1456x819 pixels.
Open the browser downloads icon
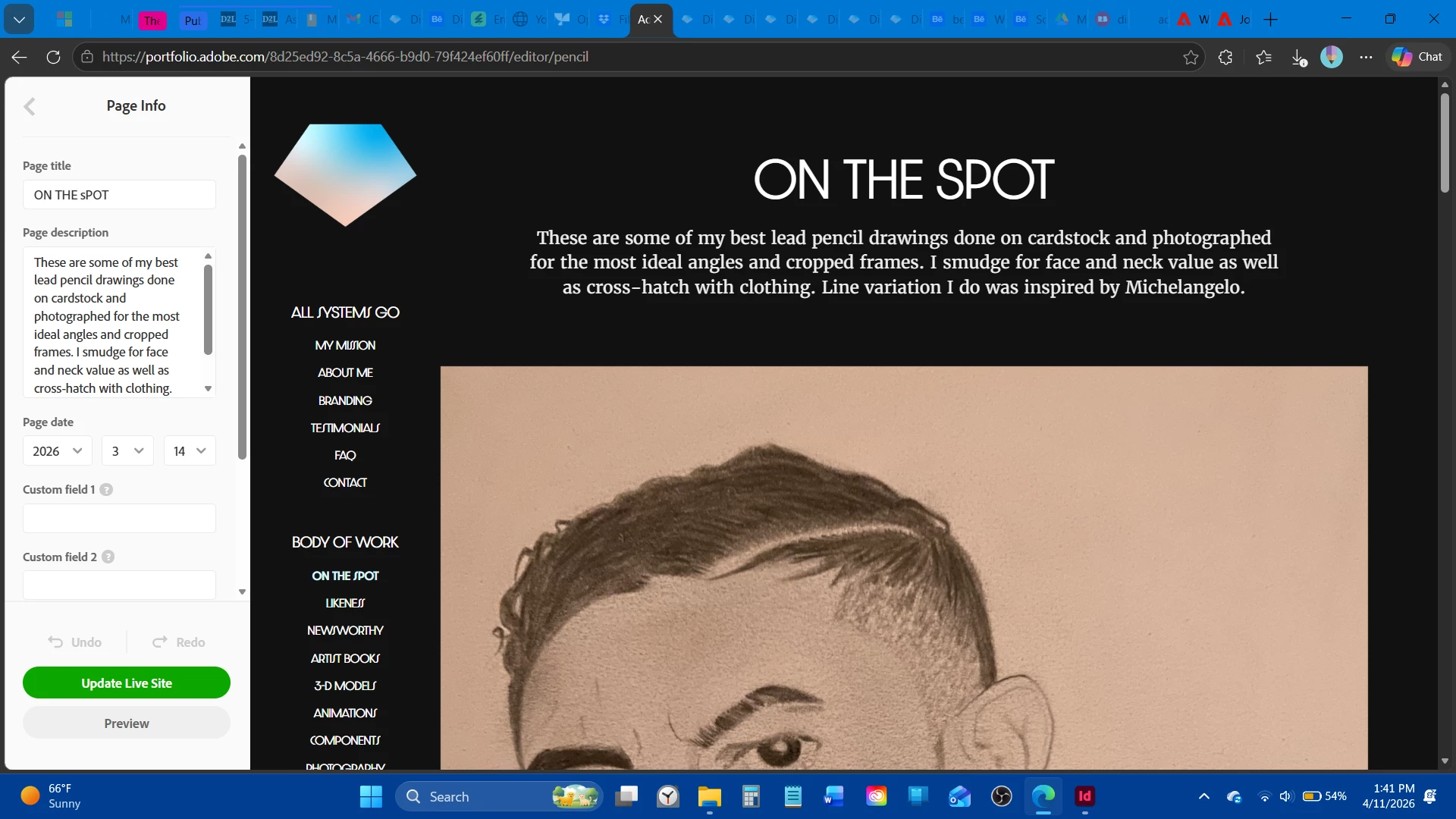click(1298, 57)
